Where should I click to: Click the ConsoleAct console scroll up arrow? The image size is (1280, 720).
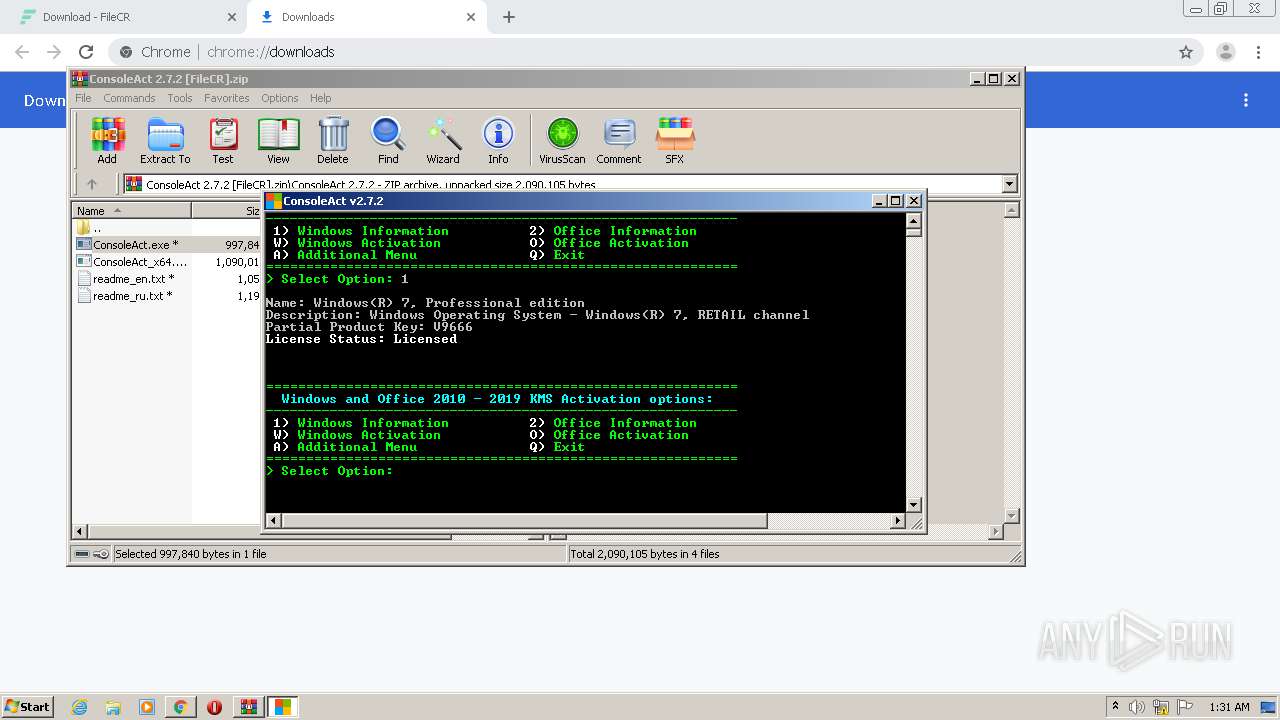tap(914, 219)
